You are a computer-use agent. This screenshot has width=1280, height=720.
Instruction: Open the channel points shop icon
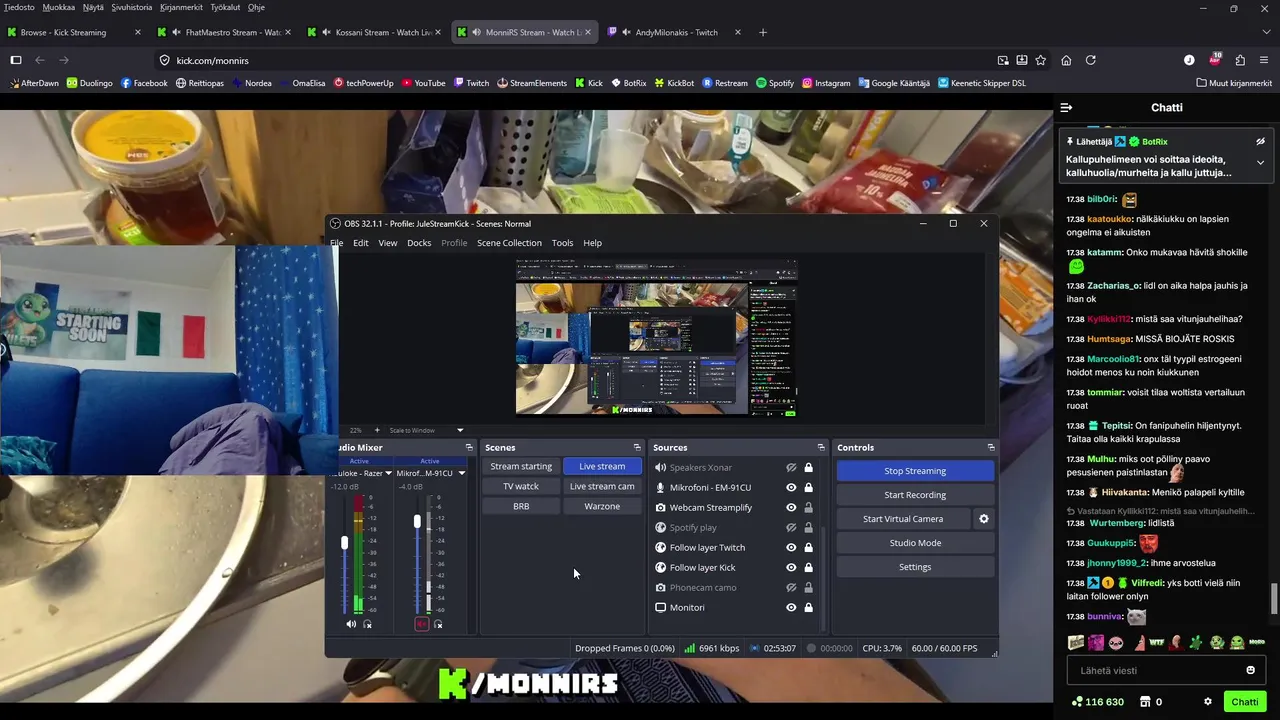[1145, 702]
